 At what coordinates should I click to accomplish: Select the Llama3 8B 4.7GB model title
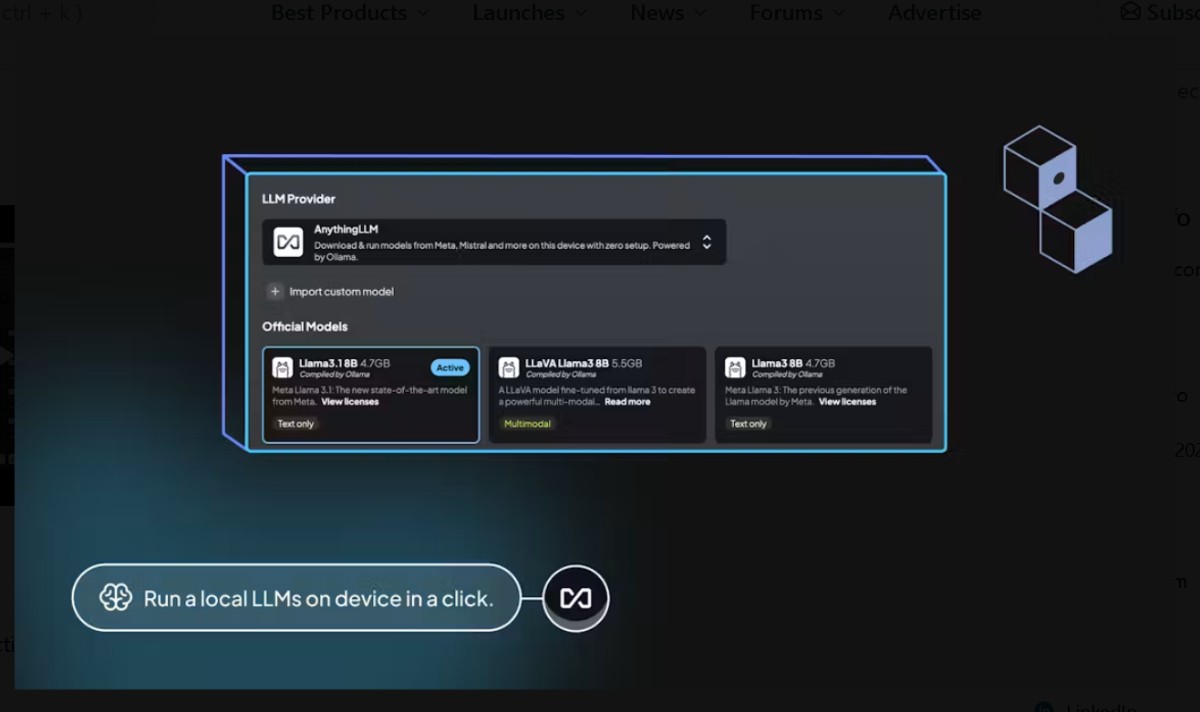pos(793,363)
